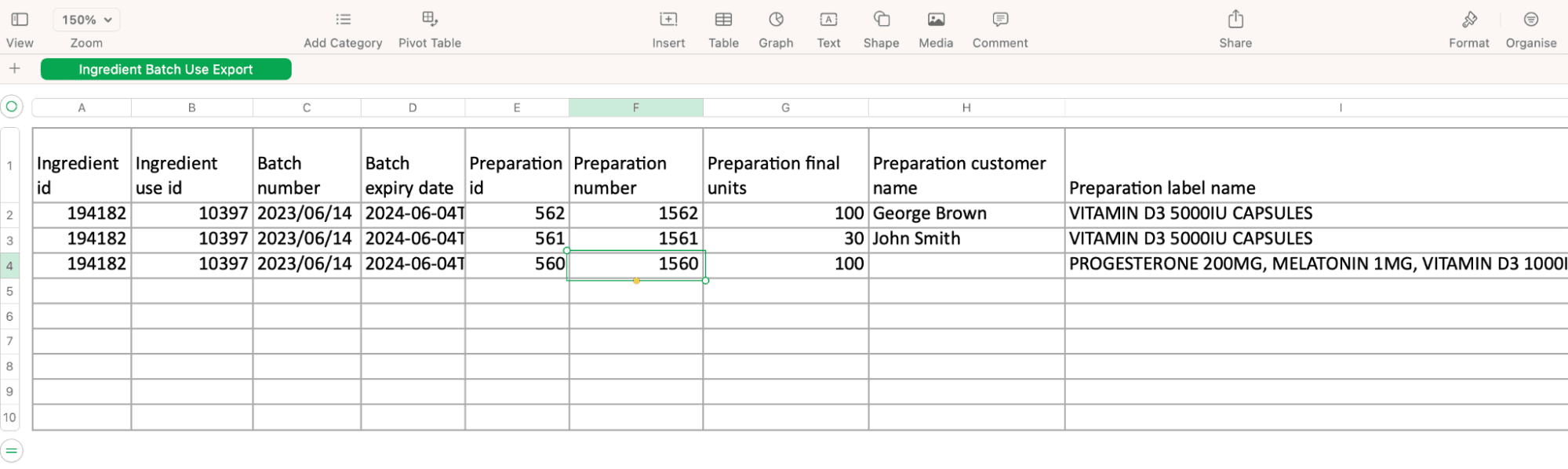Click the add-row handle below the table
1568x469 pixels.
tap(12, 450)
